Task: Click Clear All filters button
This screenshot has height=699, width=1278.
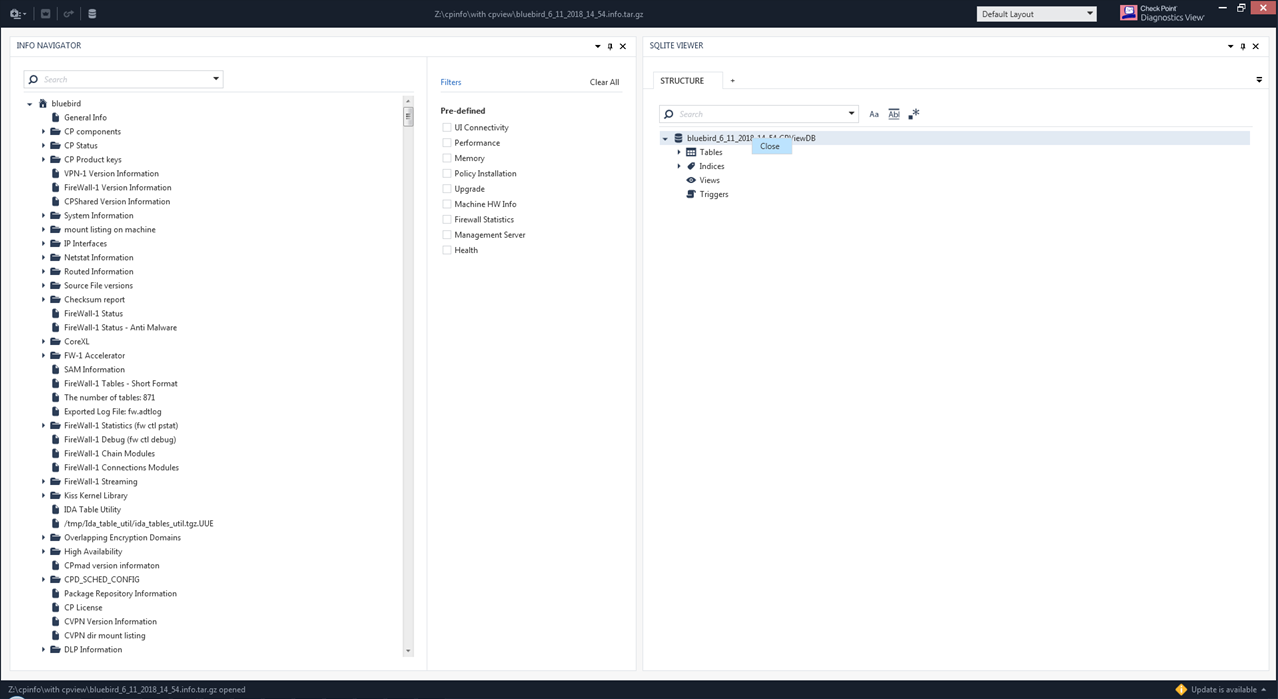Action: point(604,82)
